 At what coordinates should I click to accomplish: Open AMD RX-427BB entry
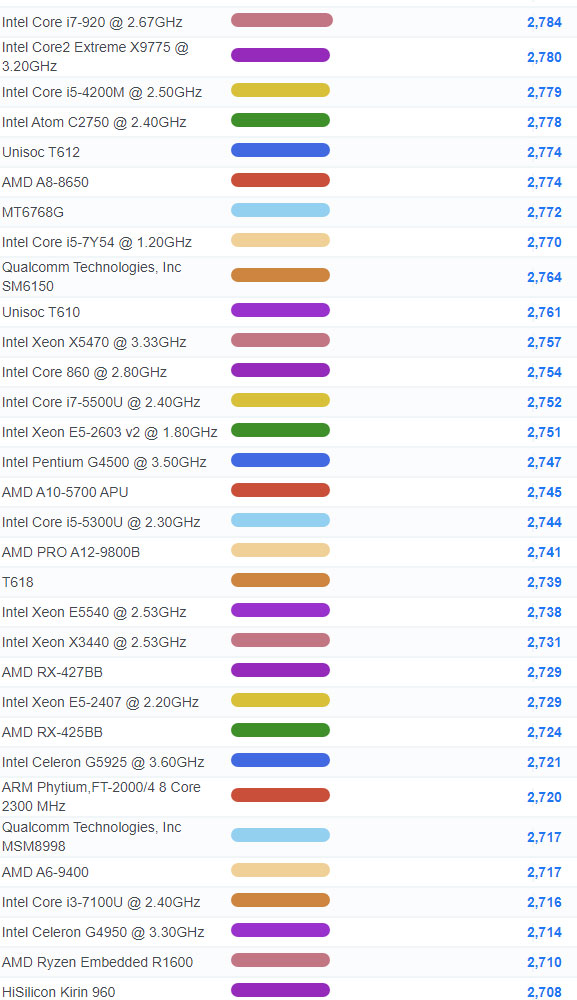click(x=52, y=672)
